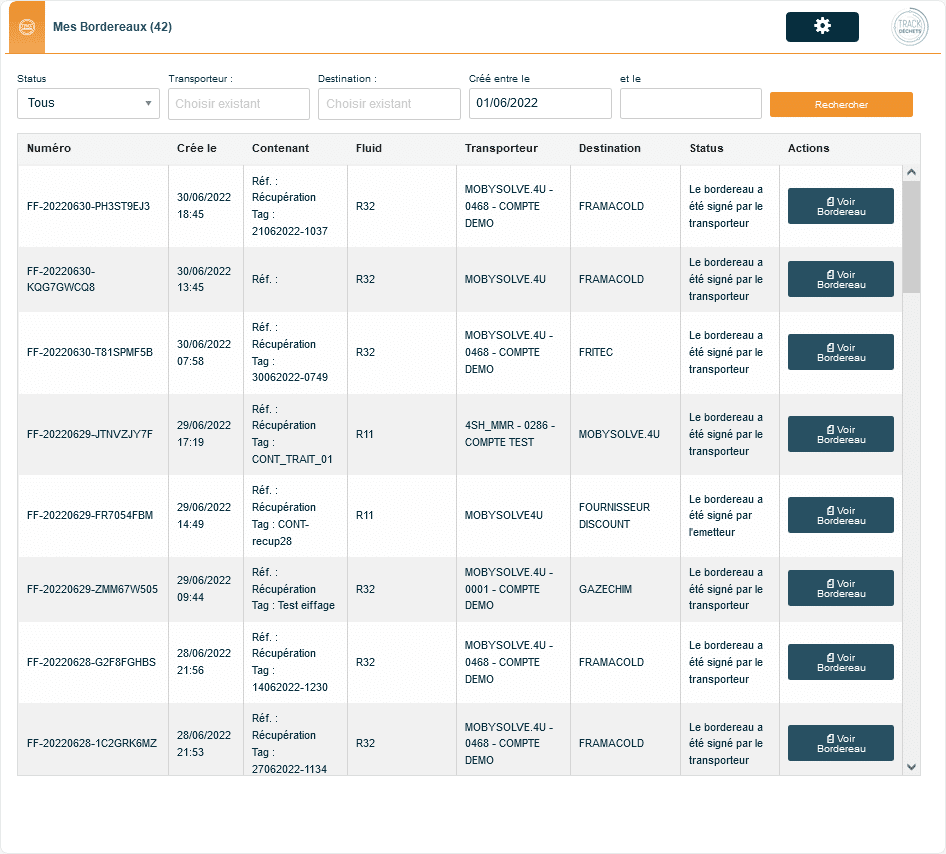This screenshot has height=854, width=946.
Task: Click creation date 29/06/2022 17:19
Action: 204,434
